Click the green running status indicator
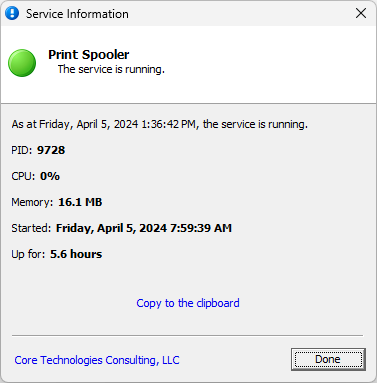The image size is (377, 383). click(x=22, y=63)
